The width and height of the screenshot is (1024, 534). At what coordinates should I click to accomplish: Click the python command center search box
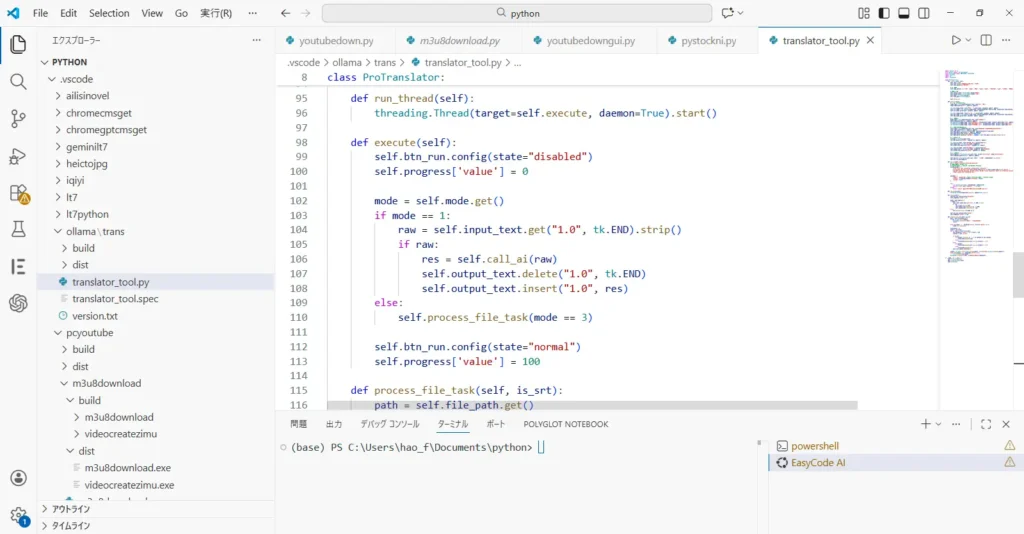(x=517, y=13)
